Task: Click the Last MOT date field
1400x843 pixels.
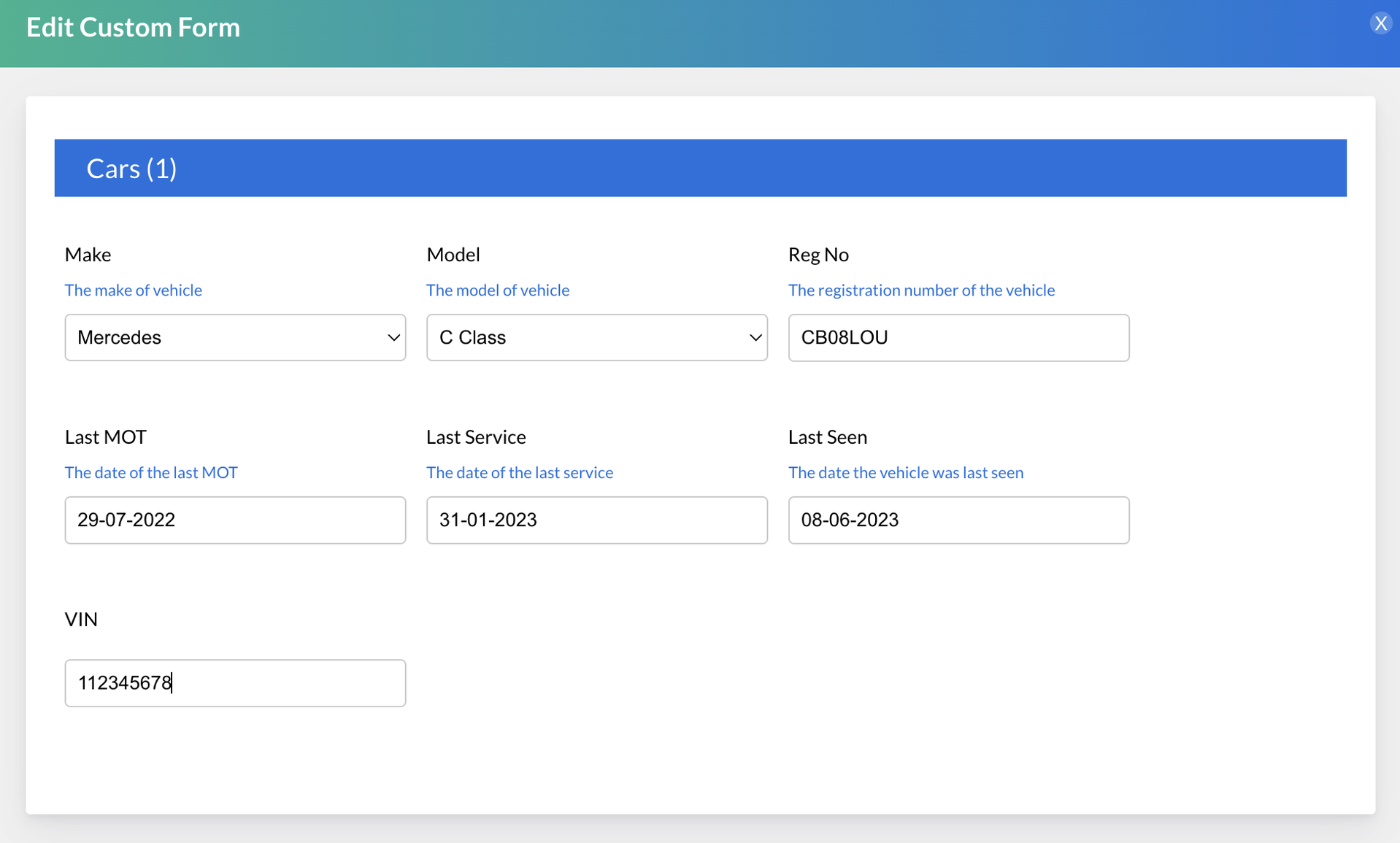Action: click(x=235, y=520)
